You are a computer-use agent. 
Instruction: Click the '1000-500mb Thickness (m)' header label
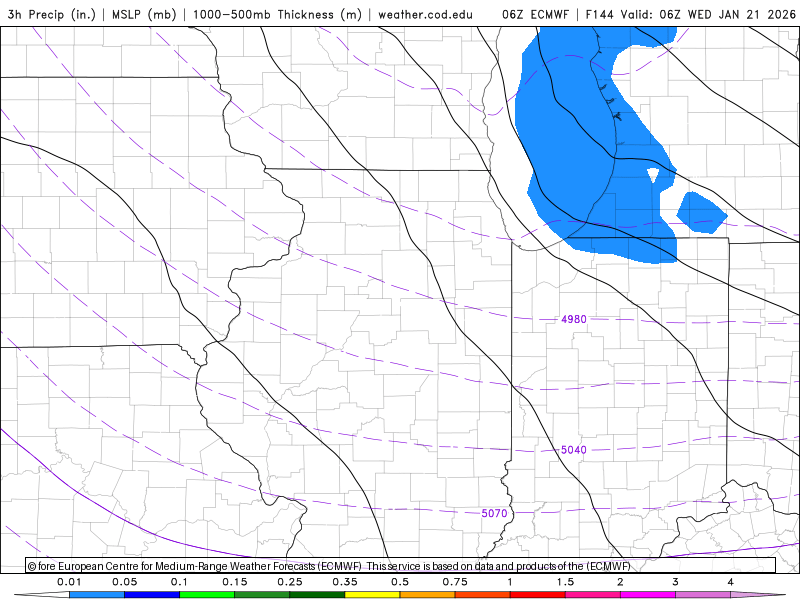(277, 14)
